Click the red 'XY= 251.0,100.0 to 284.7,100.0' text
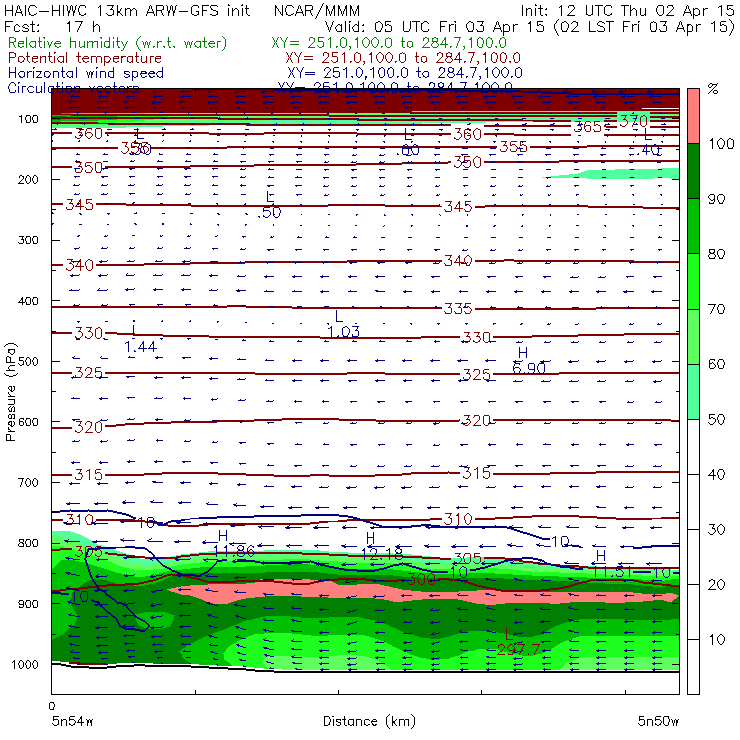Viewport: 740px width, 740px height. [403, 58]
